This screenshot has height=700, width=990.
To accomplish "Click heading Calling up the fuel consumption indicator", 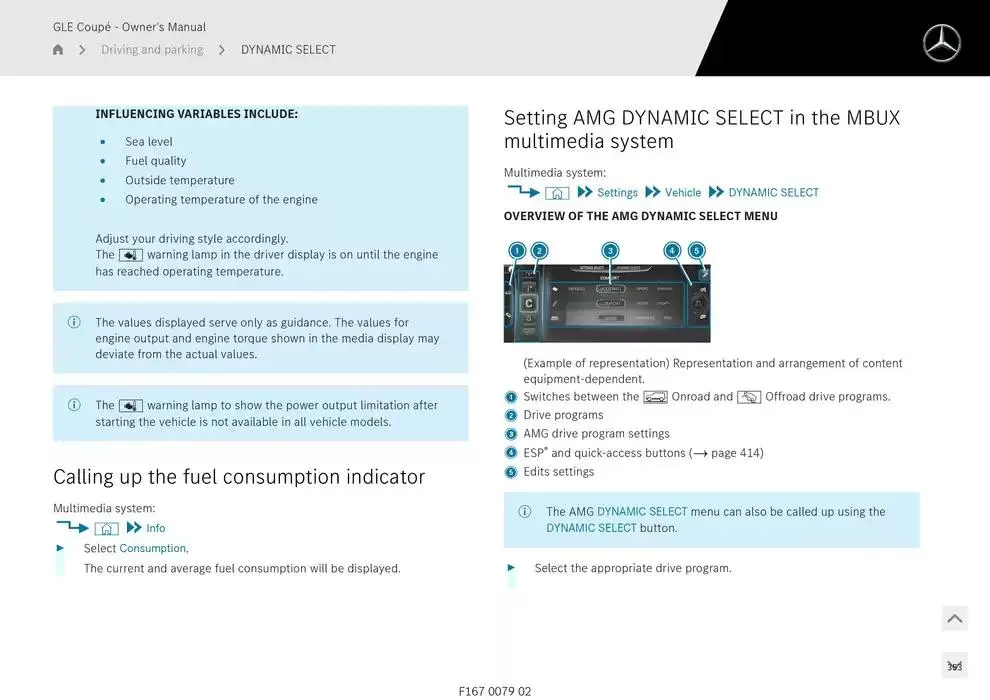I will tap(239, 477).
